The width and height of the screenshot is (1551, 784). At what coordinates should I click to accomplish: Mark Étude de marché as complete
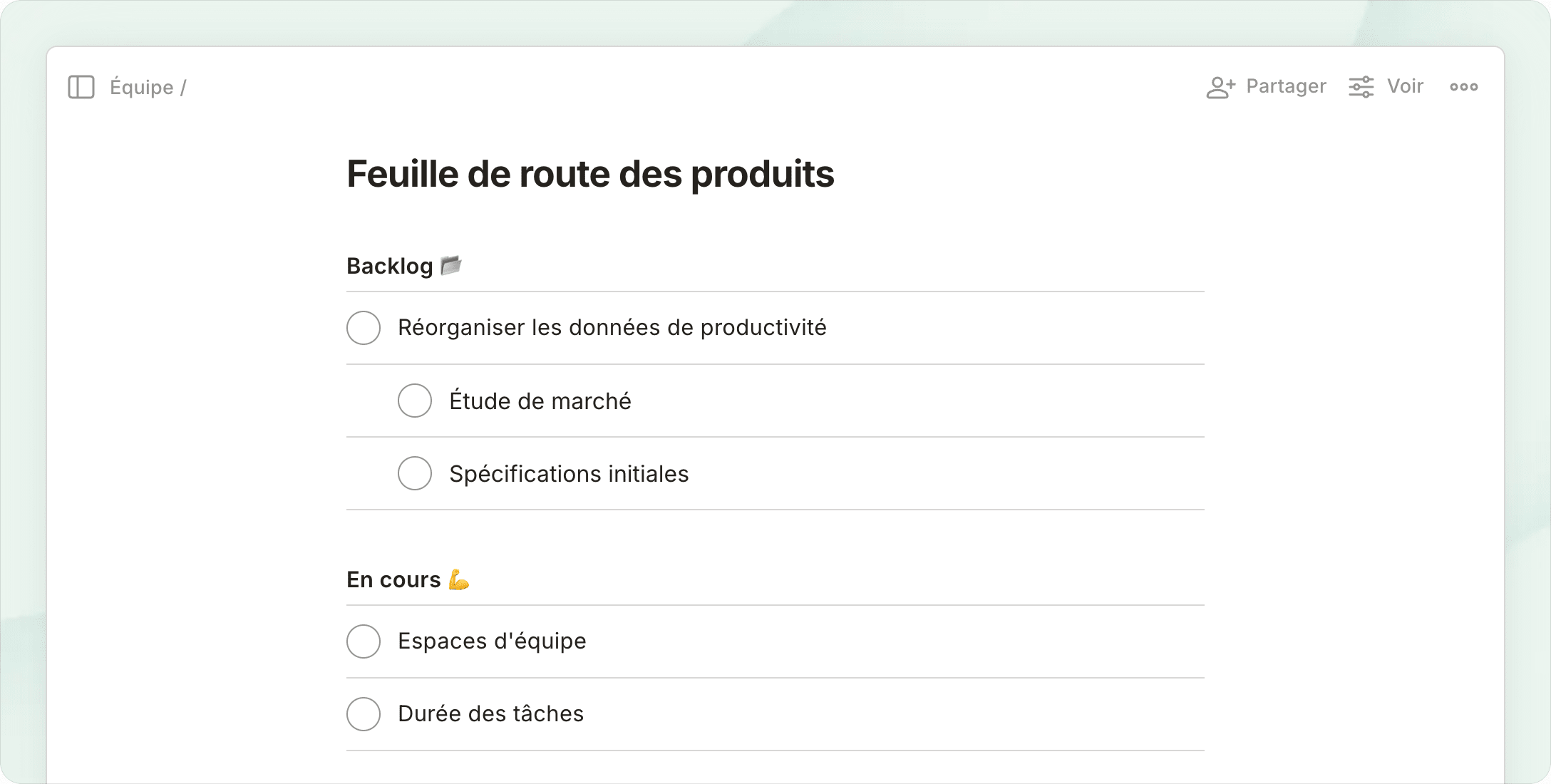tap(415, 401)
